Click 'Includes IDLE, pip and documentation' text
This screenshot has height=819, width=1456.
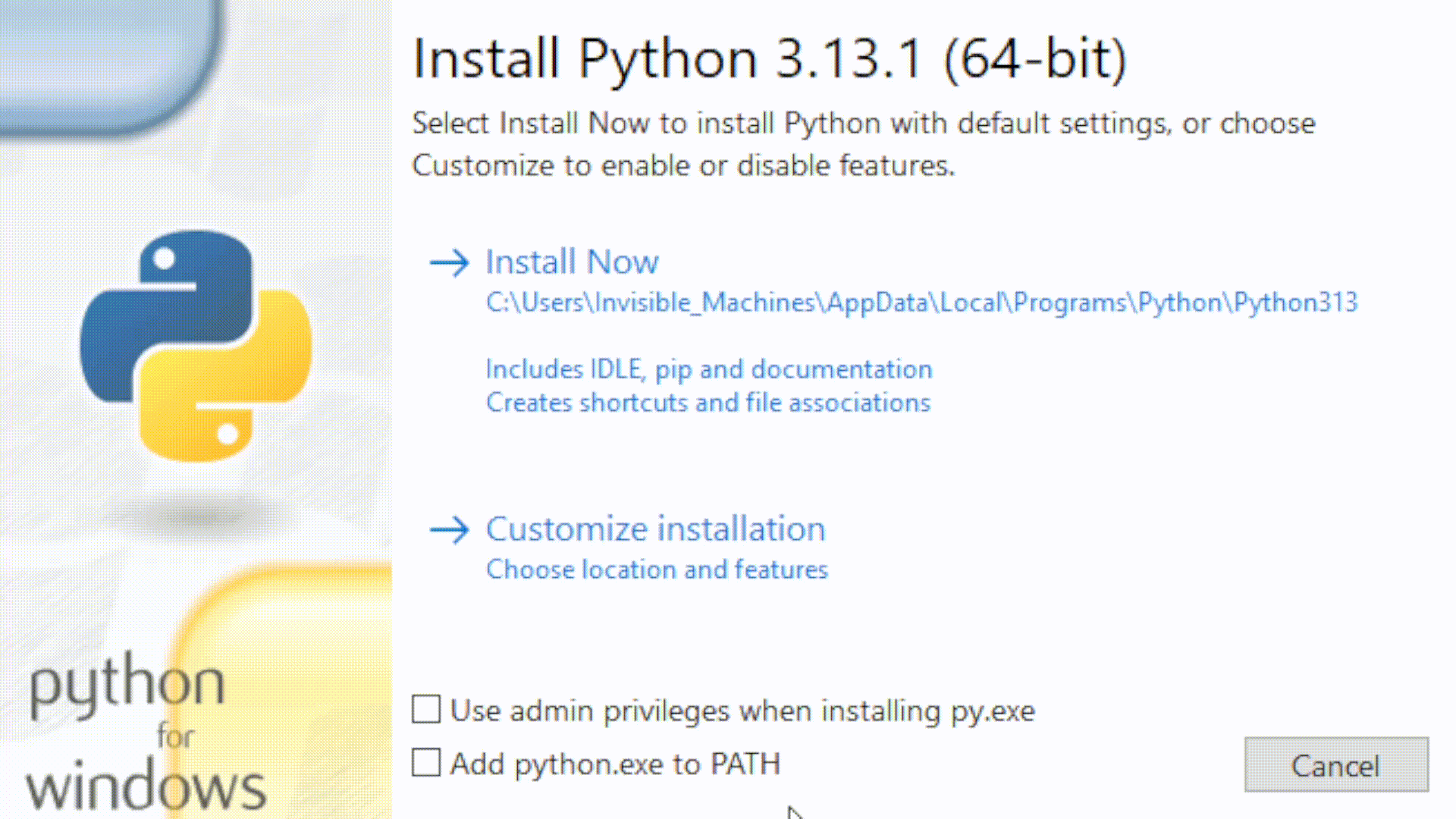709,369
